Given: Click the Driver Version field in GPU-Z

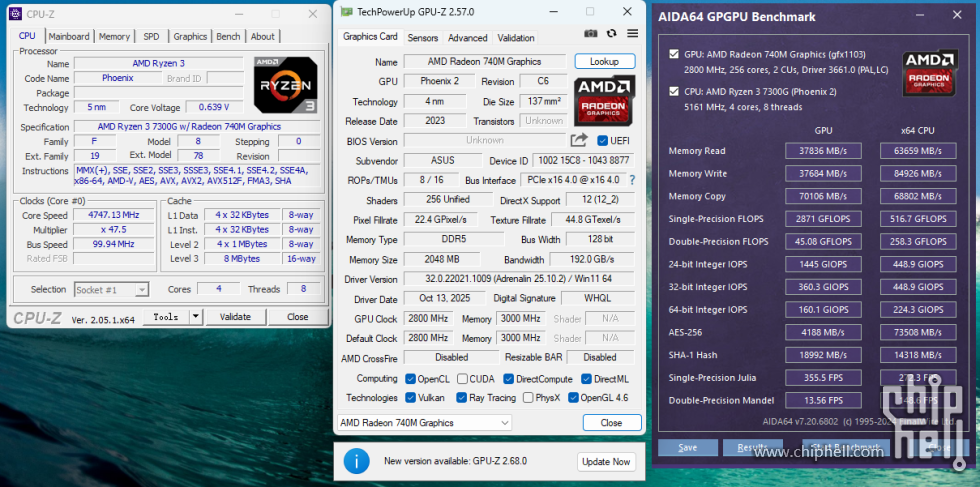Looking at the screenshot, I should (519, 279).
